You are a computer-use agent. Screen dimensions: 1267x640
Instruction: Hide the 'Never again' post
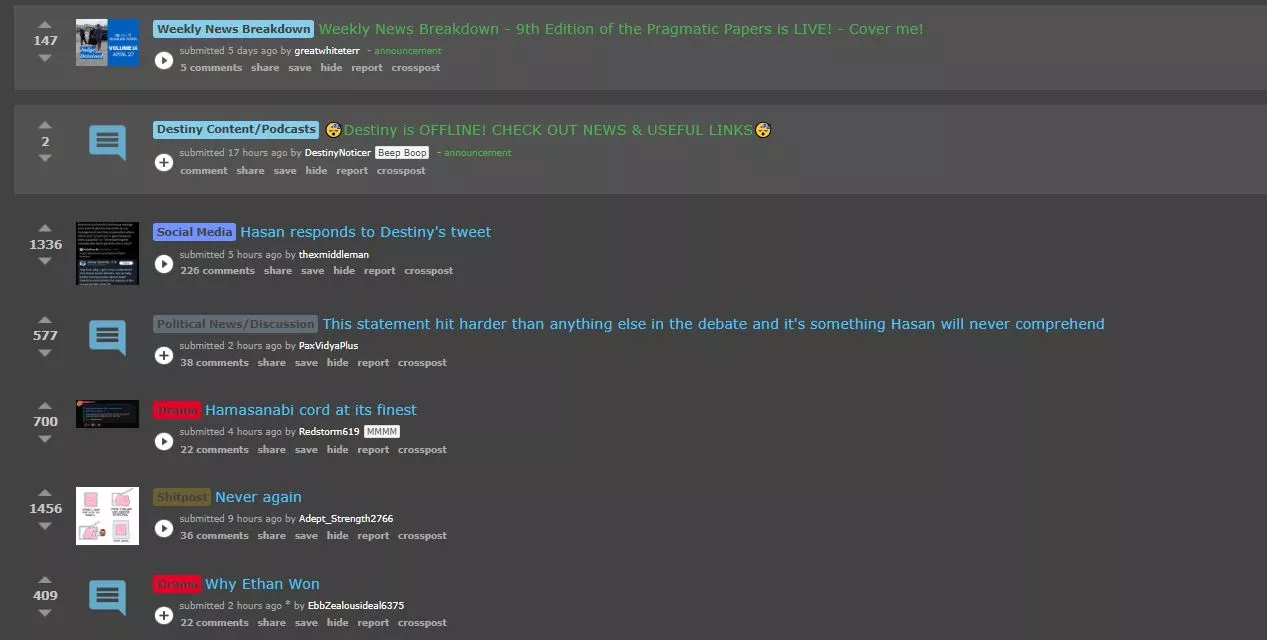[338, 536]
